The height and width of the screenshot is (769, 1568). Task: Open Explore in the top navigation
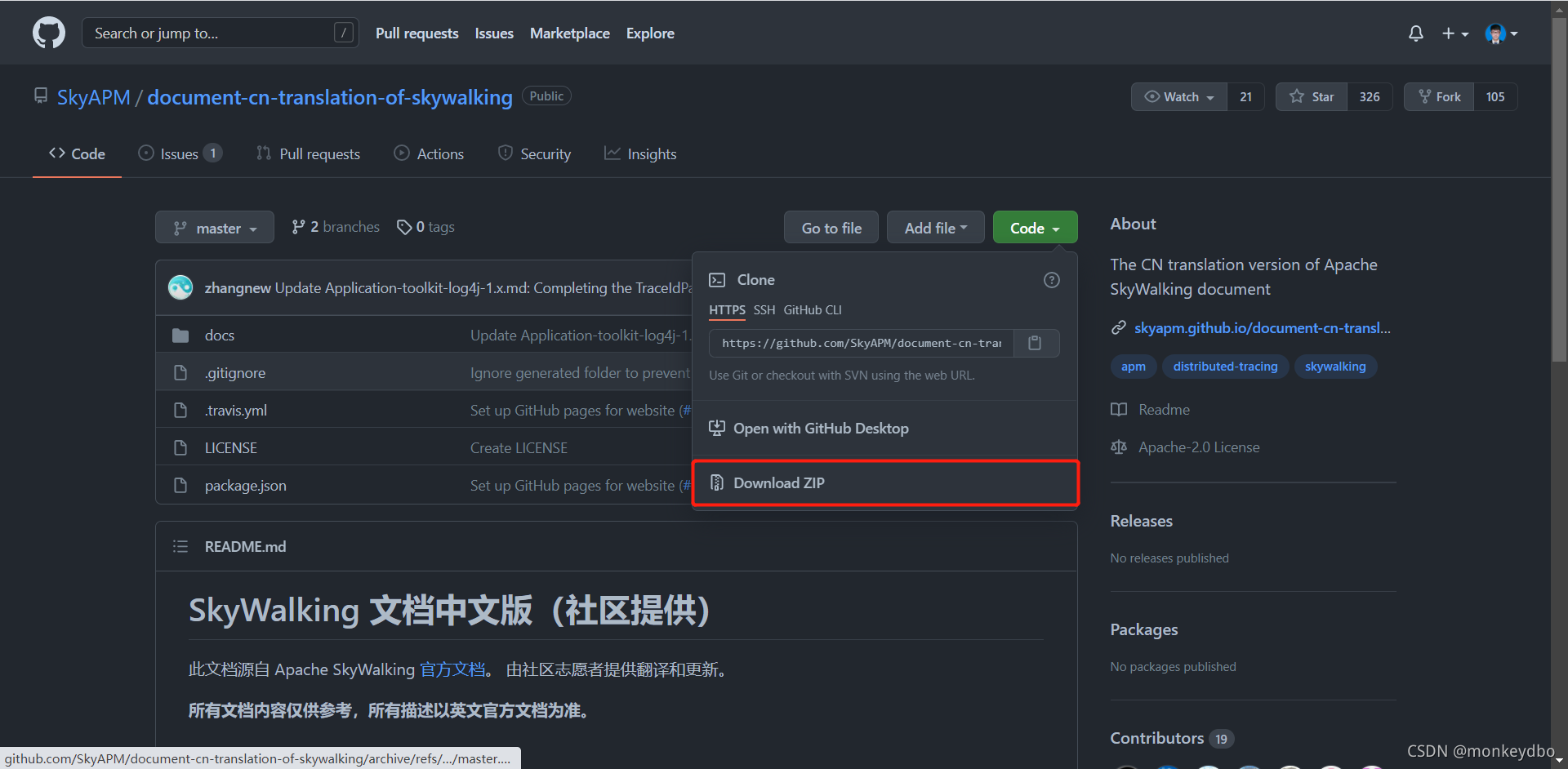click(650, 33)
